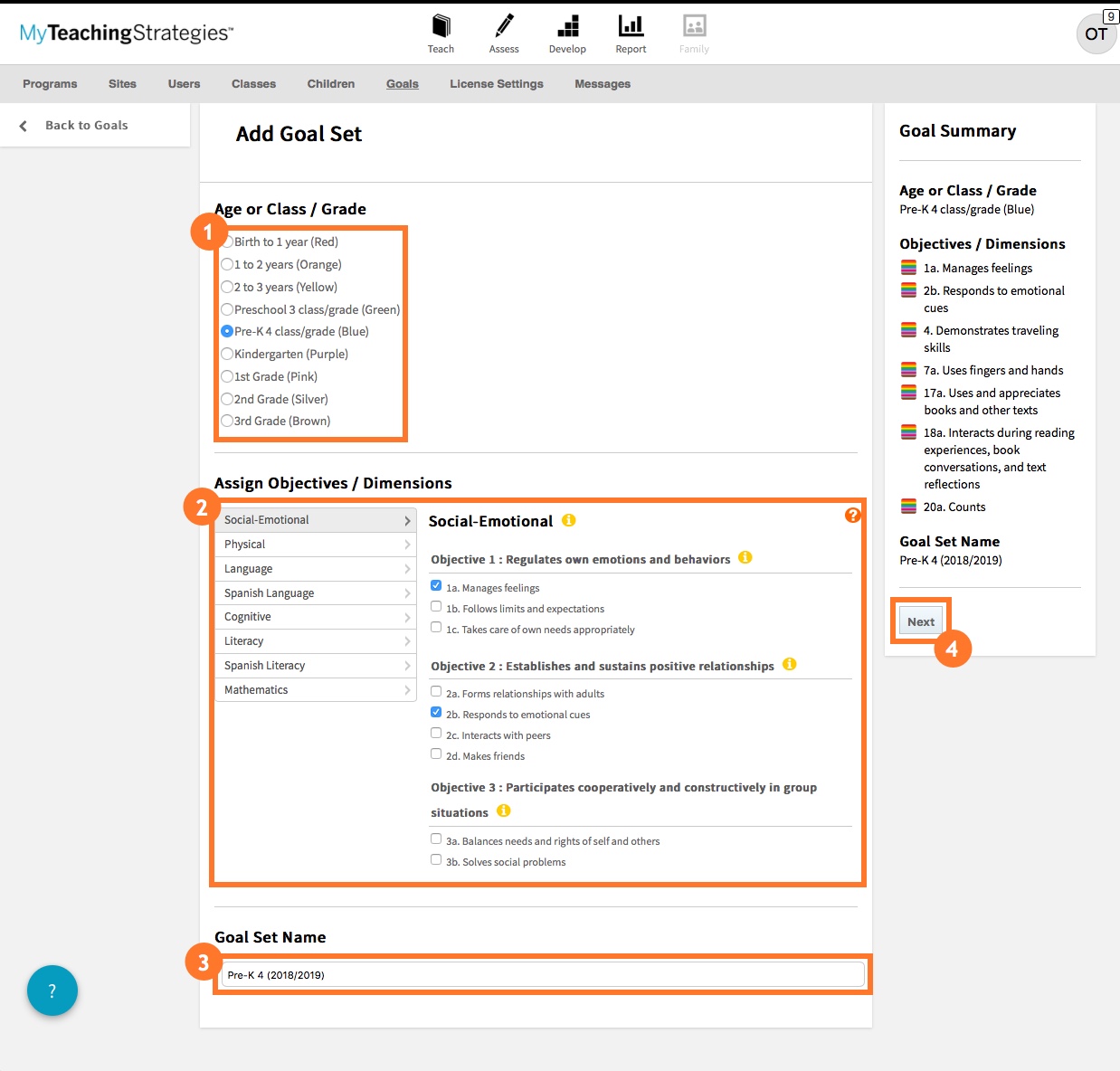Open the Messages tab
The image size is (1120, 1071).
(602, 83)
